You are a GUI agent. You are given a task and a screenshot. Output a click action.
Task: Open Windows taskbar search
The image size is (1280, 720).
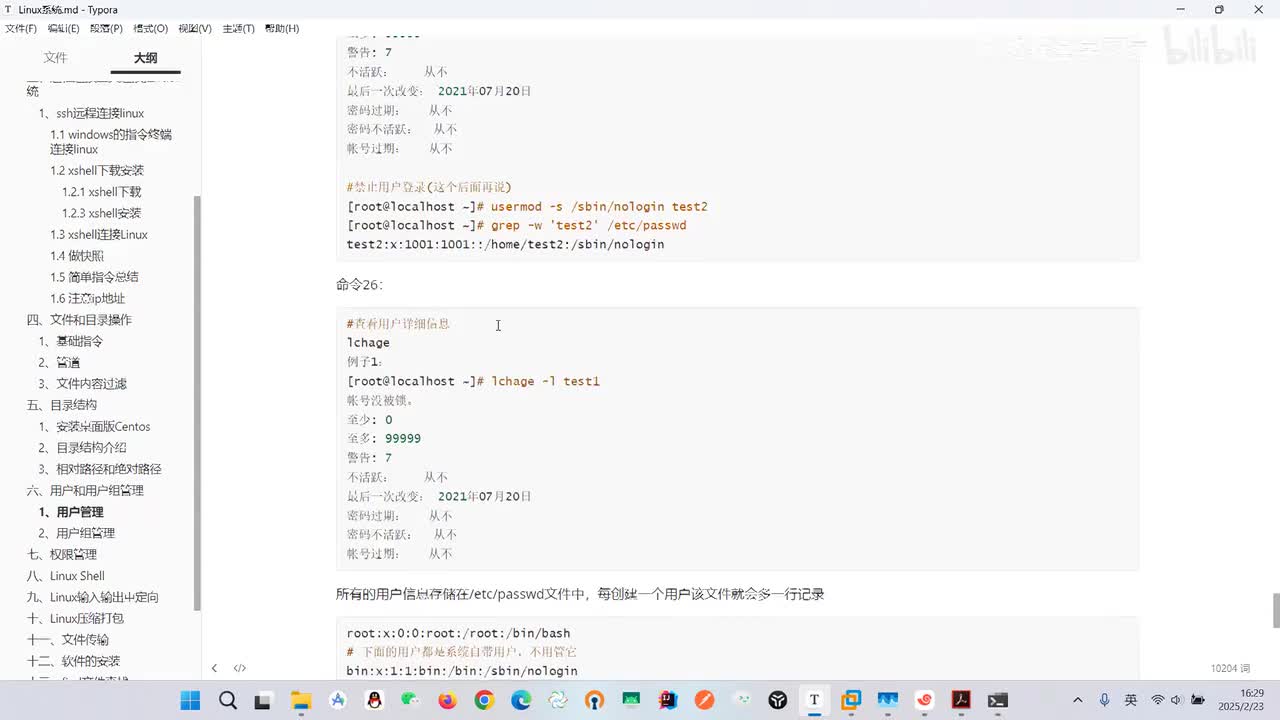[227, 700]
